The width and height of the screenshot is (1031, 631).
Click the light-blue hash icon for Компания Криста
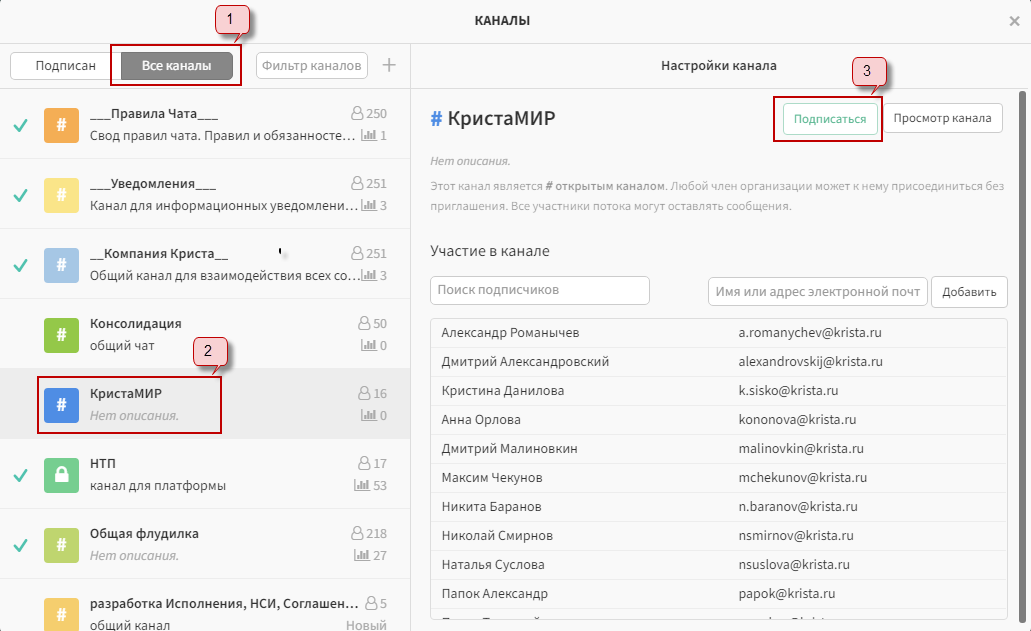click(62, 265)
